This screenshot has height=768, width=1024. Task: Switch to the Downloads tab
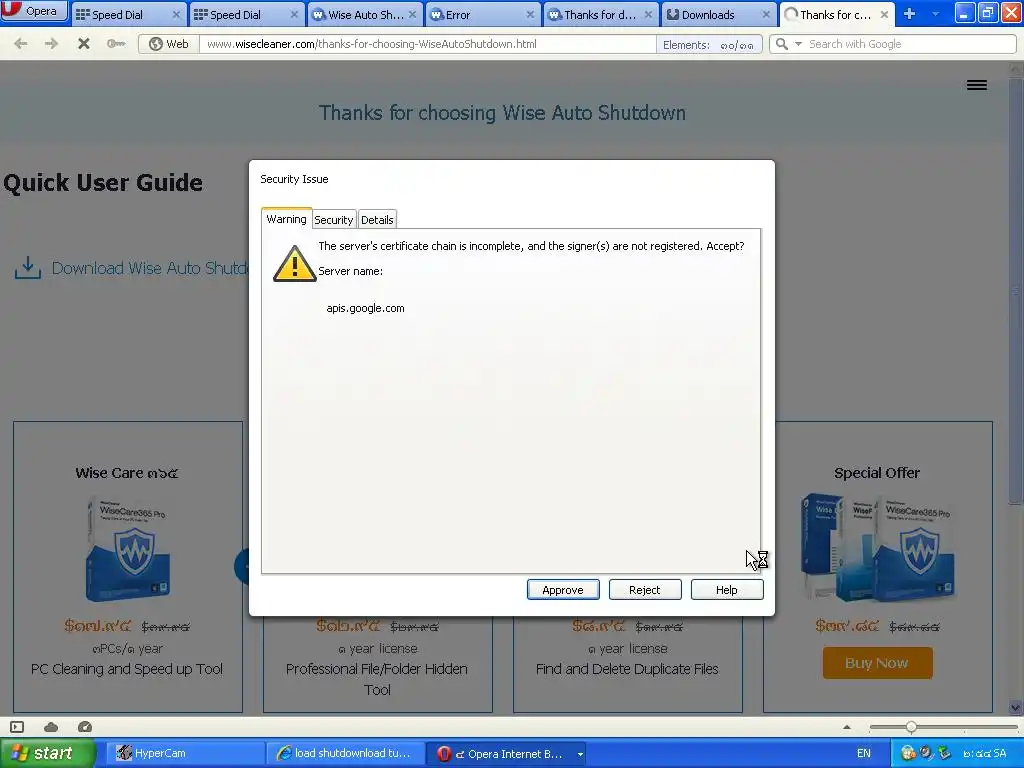point(718,14)
